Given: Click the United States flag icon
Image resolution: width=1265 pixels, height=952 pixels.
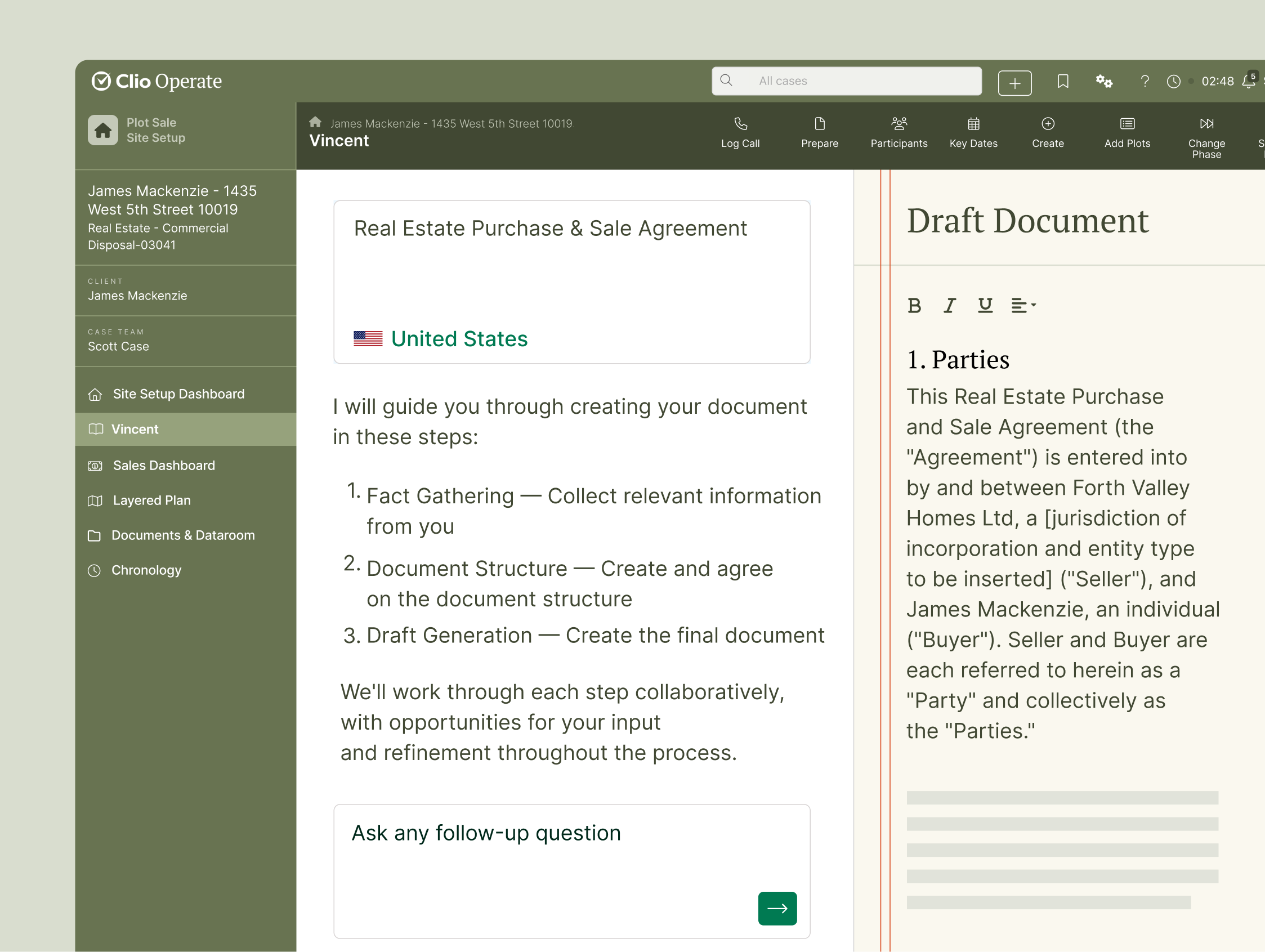Looking at the screenshot, I should 368,338.
